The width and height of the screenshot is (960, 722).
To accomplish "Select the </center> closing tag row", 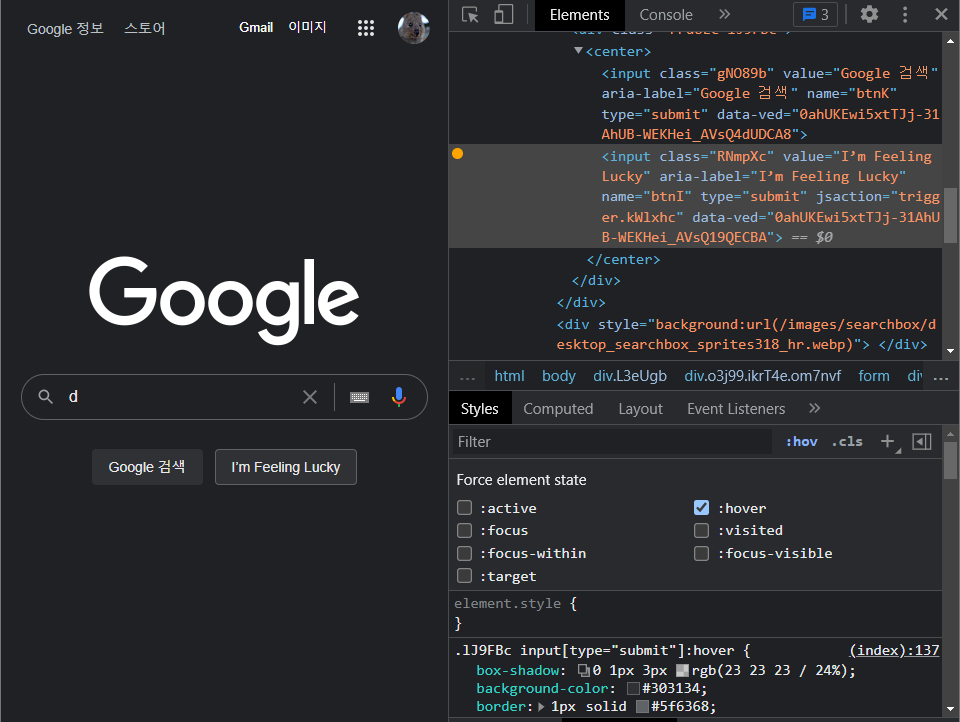I will pyautogui.click(x=623, y=260).
